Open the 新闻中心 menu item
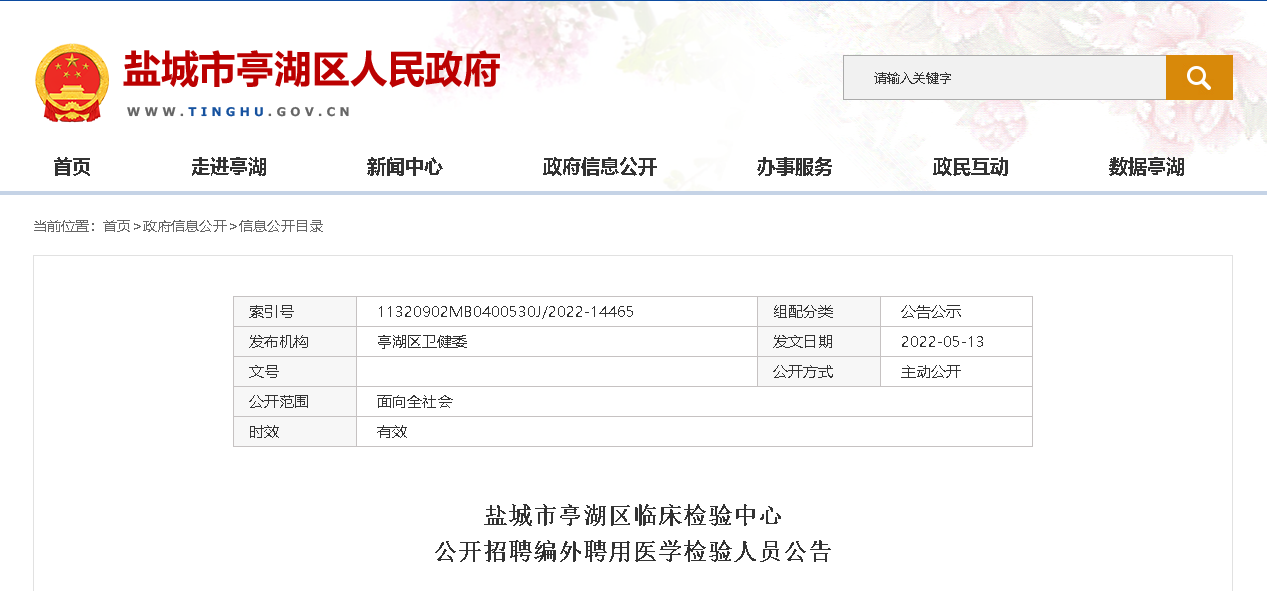 (x=404, y=167)
